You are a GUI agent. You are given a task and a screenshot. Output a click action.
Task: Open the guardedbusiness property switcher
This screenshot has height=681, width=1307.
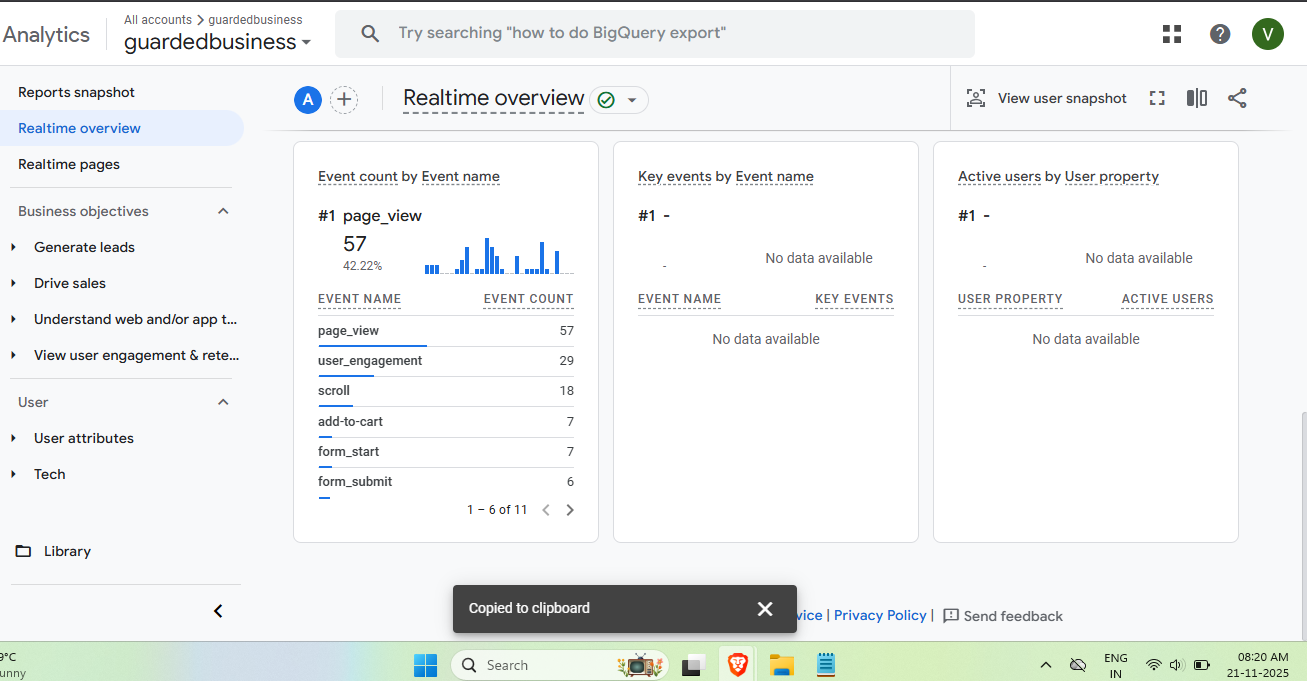click(218, 41)
